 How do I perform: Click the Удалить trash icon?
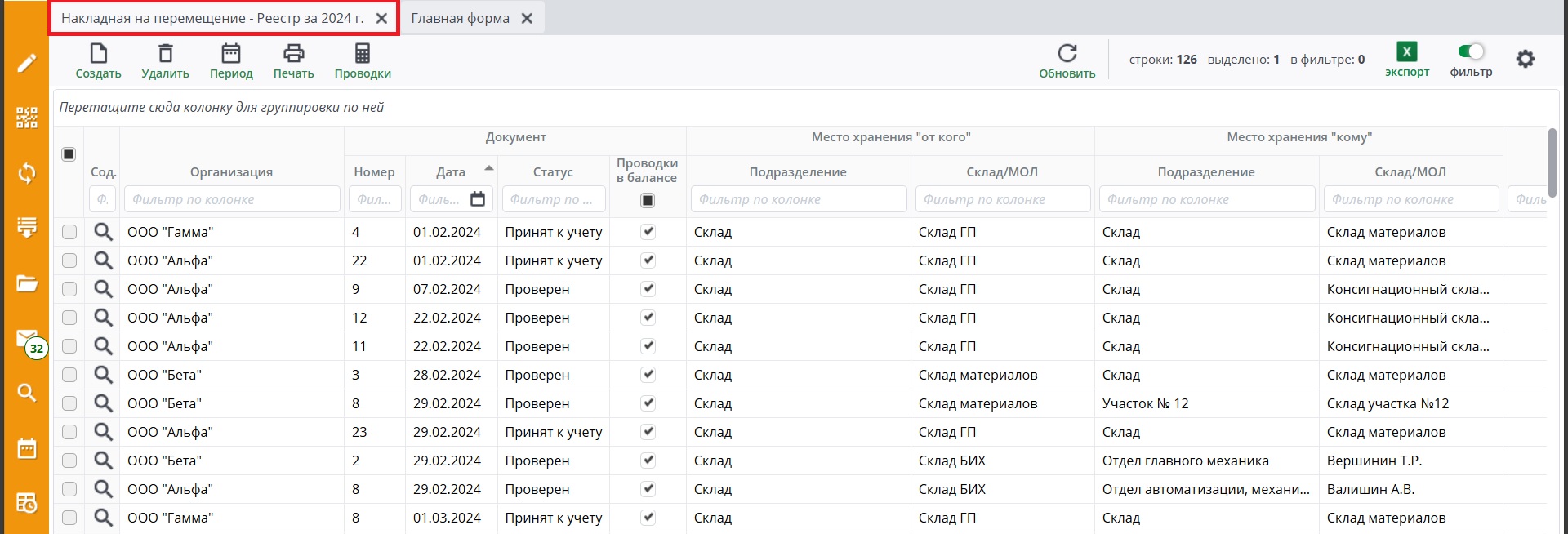[165, 54]
